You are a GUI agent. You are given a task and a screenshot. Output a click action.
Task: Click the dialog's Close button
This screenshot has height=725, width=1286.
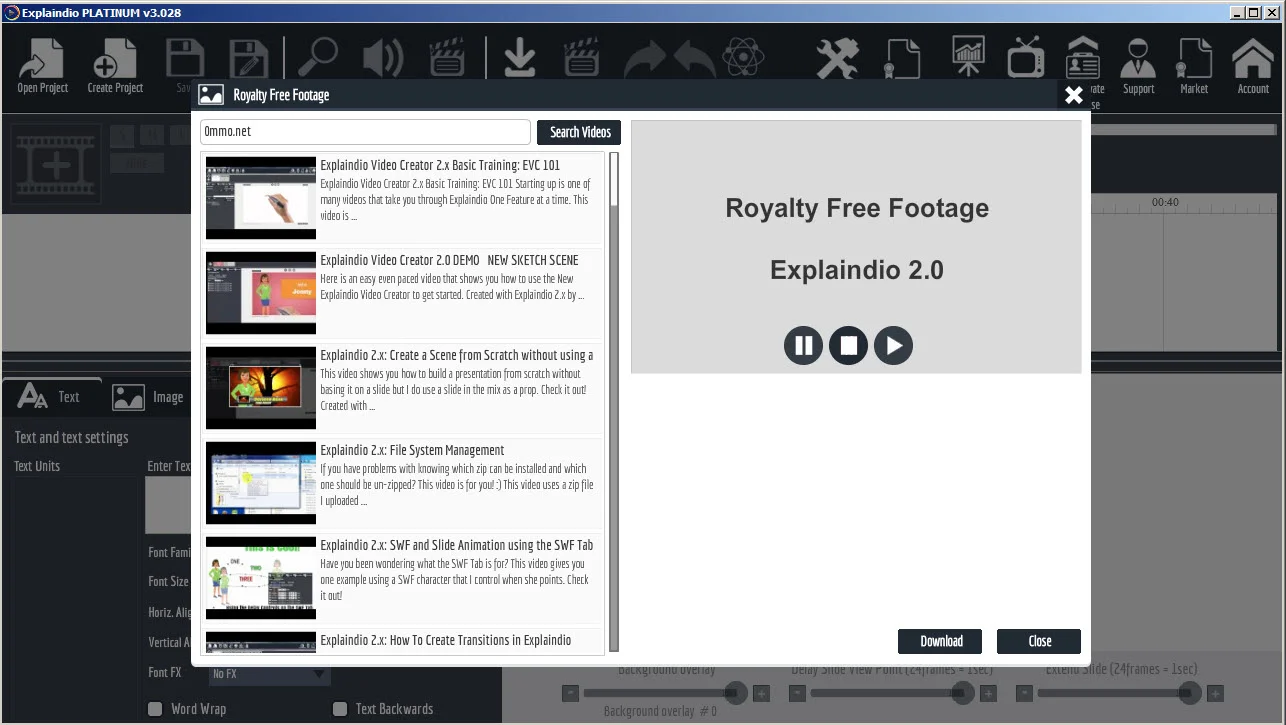(x=1039, y=641)
